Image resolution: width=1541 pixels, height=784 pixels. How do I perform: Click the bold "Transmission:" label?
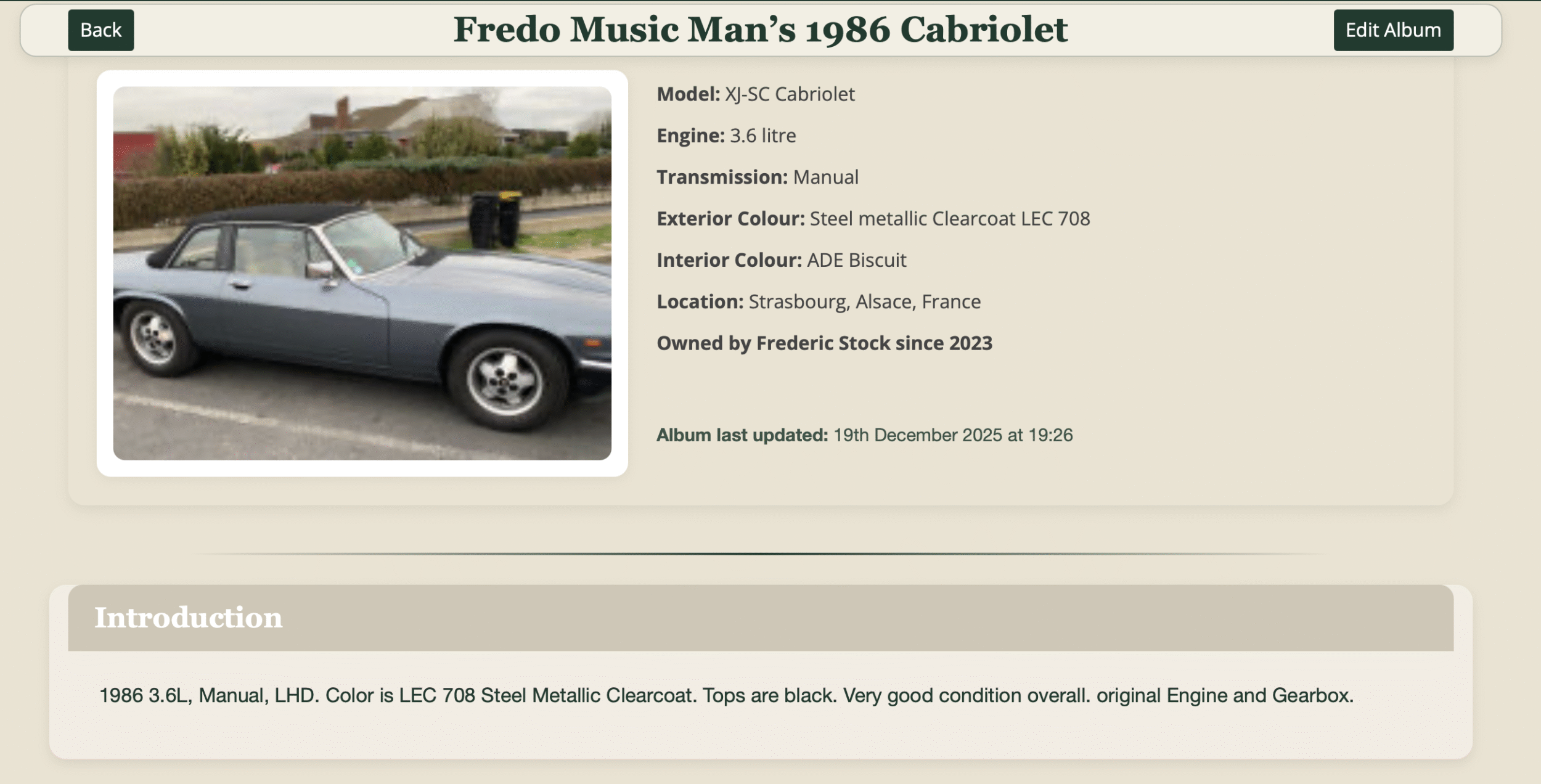pyautogui.click(x=722, y=178)
